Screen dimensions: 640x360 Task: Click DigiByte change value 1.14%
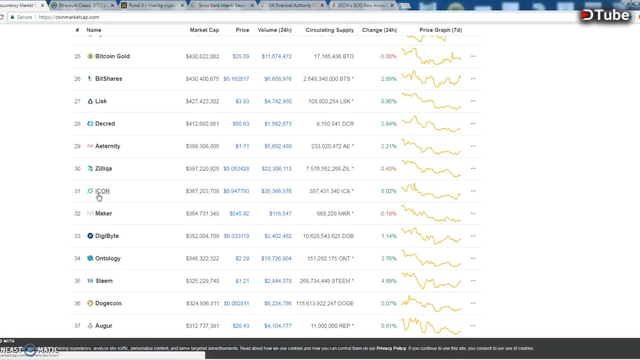[389, 236]
